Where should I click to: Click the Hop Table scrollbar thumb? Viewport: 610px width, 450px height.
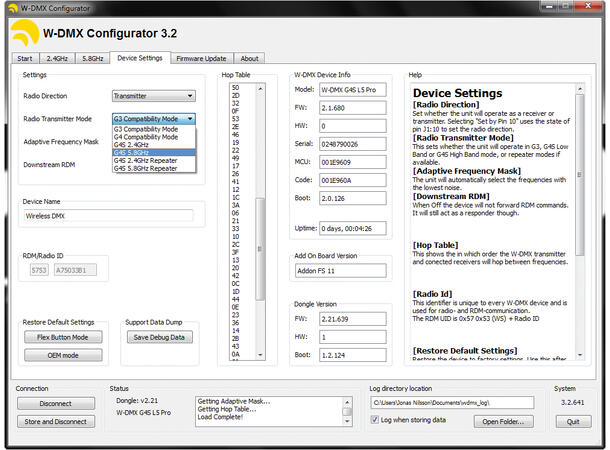pos(260,249)
